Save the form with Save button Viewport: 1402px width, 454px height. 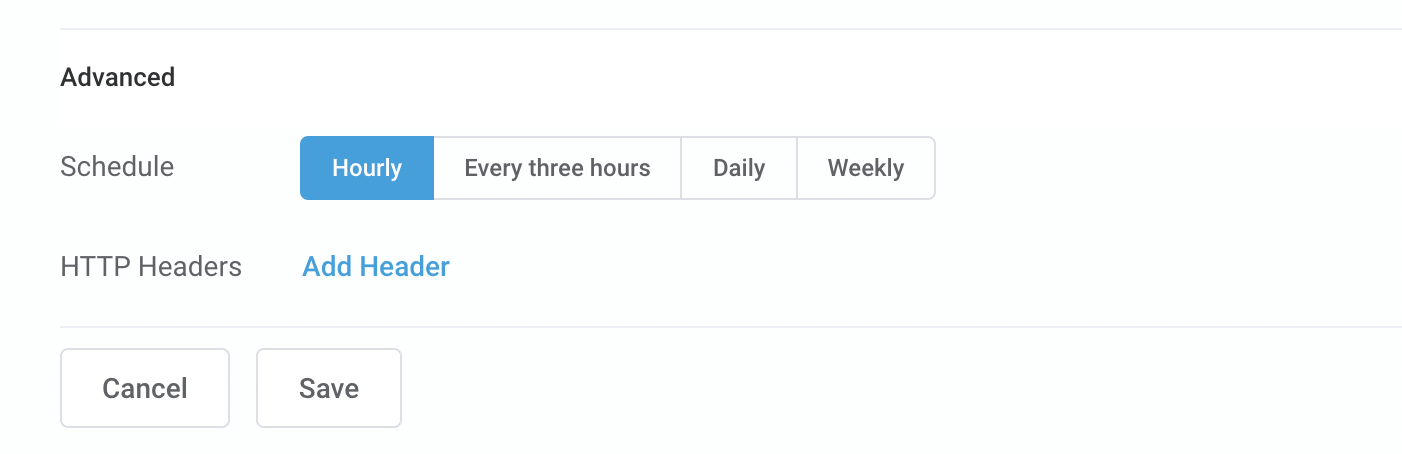(329, 388)
